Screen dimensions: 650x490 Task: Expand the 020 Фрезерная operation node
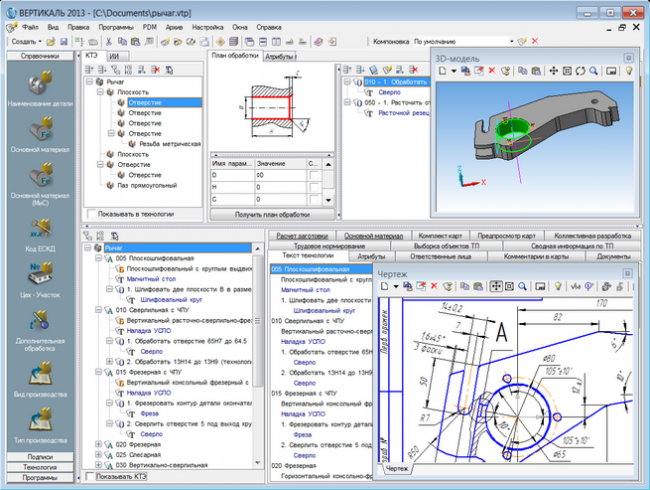point(97,444)
